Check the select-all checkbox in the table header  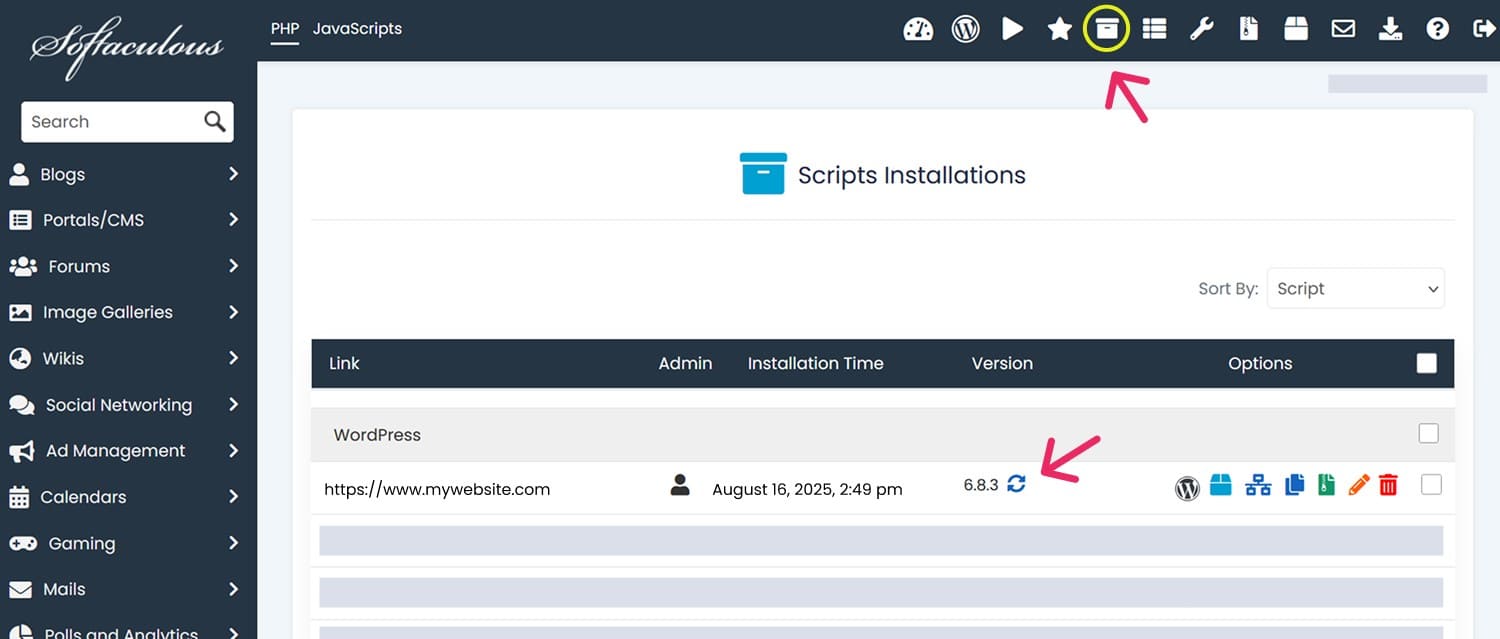(x=1426, y=363)
